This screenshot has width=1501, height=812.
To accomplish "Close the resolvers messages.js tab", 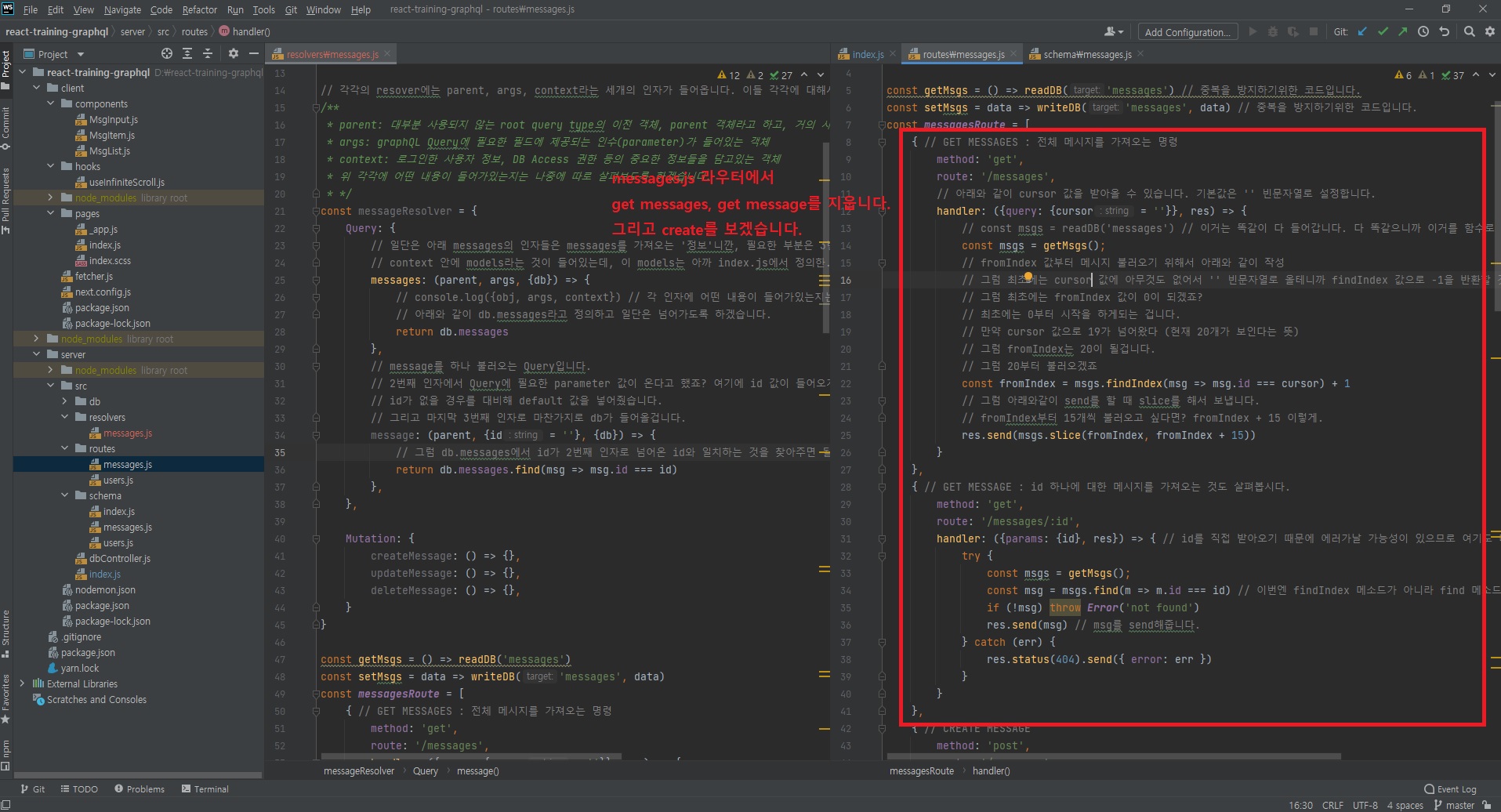I will [387, 54].
